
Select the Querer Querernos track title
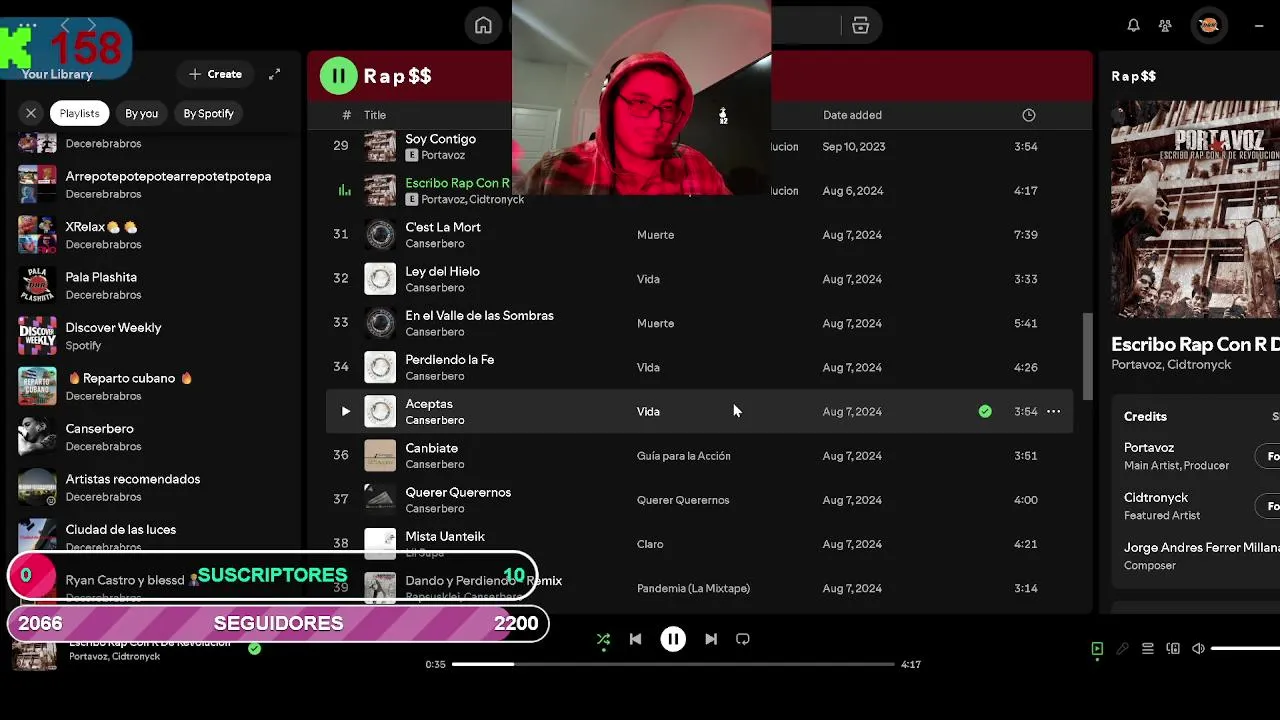coord(458,492)
